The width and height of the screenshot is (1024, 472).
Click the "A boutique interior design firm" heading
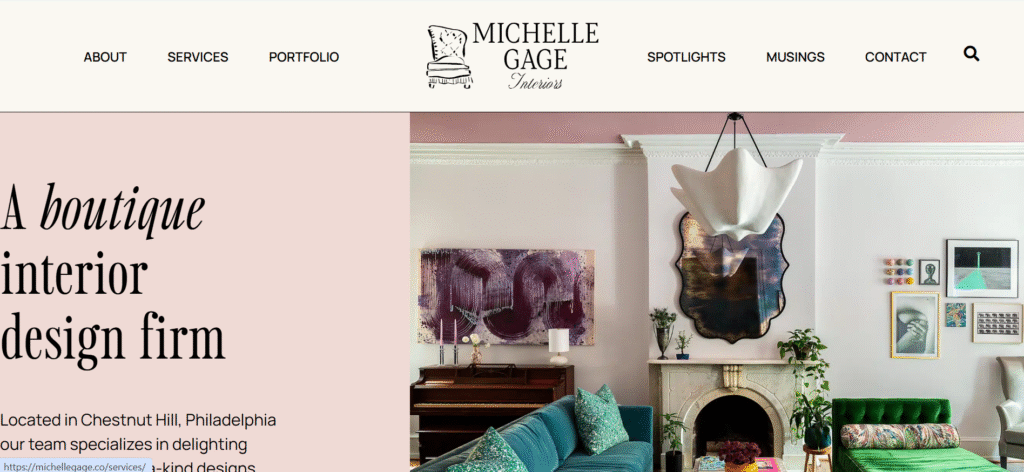112,274
